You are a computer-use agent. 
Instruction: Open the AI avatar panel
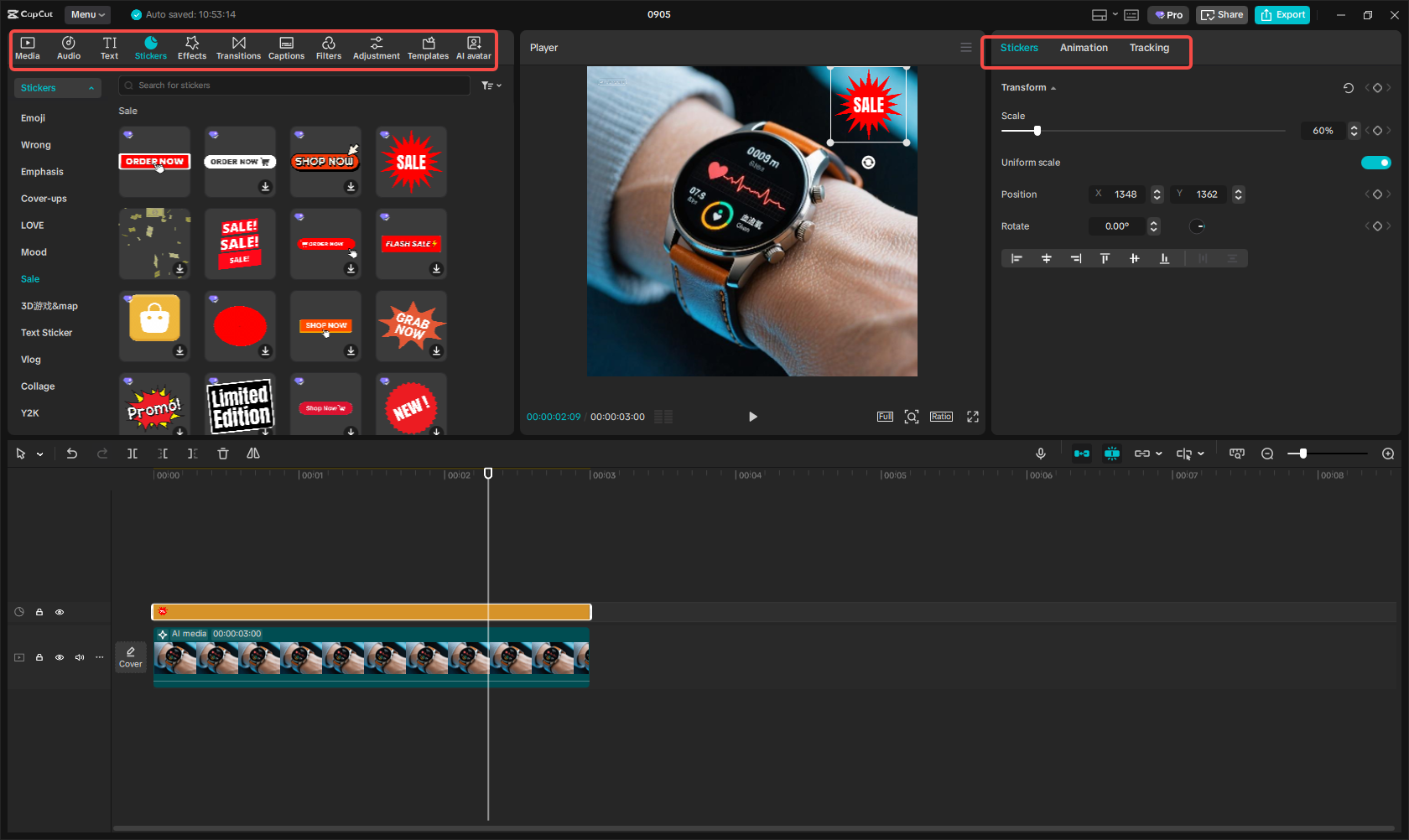tap(474, 48)
